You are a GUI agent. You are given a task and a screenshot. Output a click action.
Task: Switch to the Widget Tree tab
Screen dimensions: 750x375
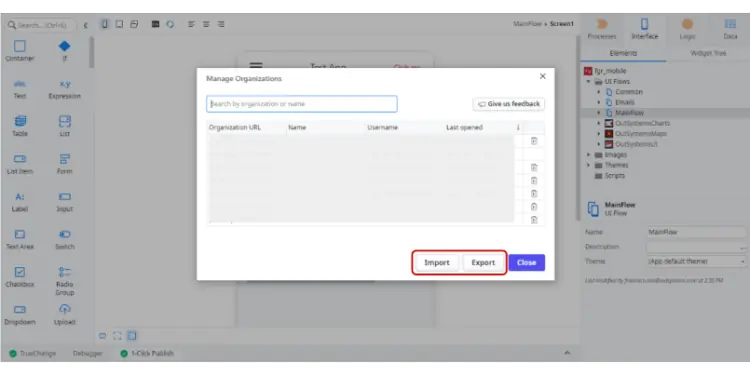(708, 54)
